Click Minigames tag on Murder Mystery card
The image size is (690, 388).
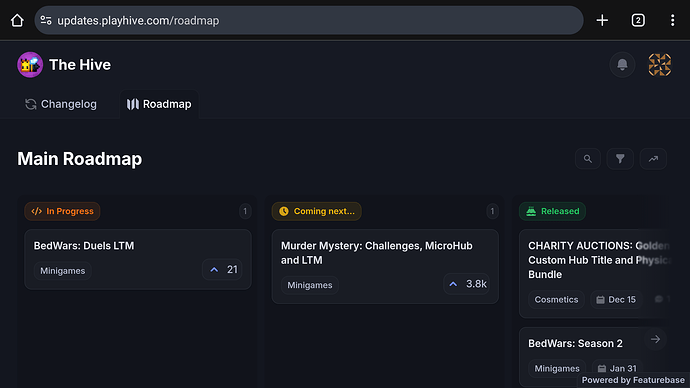click(x=310, y=285)
